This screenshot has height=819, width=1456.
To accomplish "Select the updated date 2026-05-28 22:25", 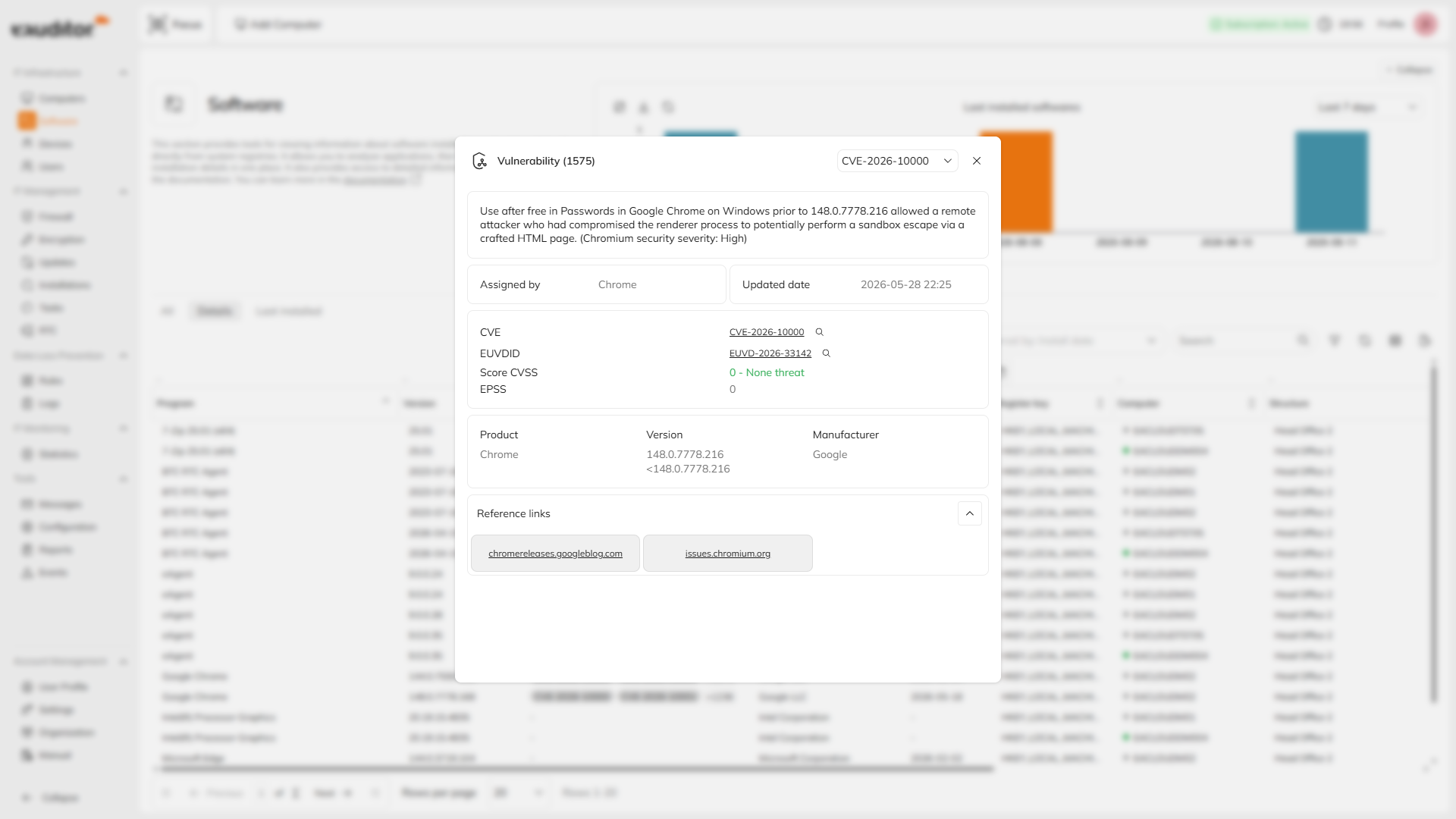I will pyautogui.click(x=906, y=284).
